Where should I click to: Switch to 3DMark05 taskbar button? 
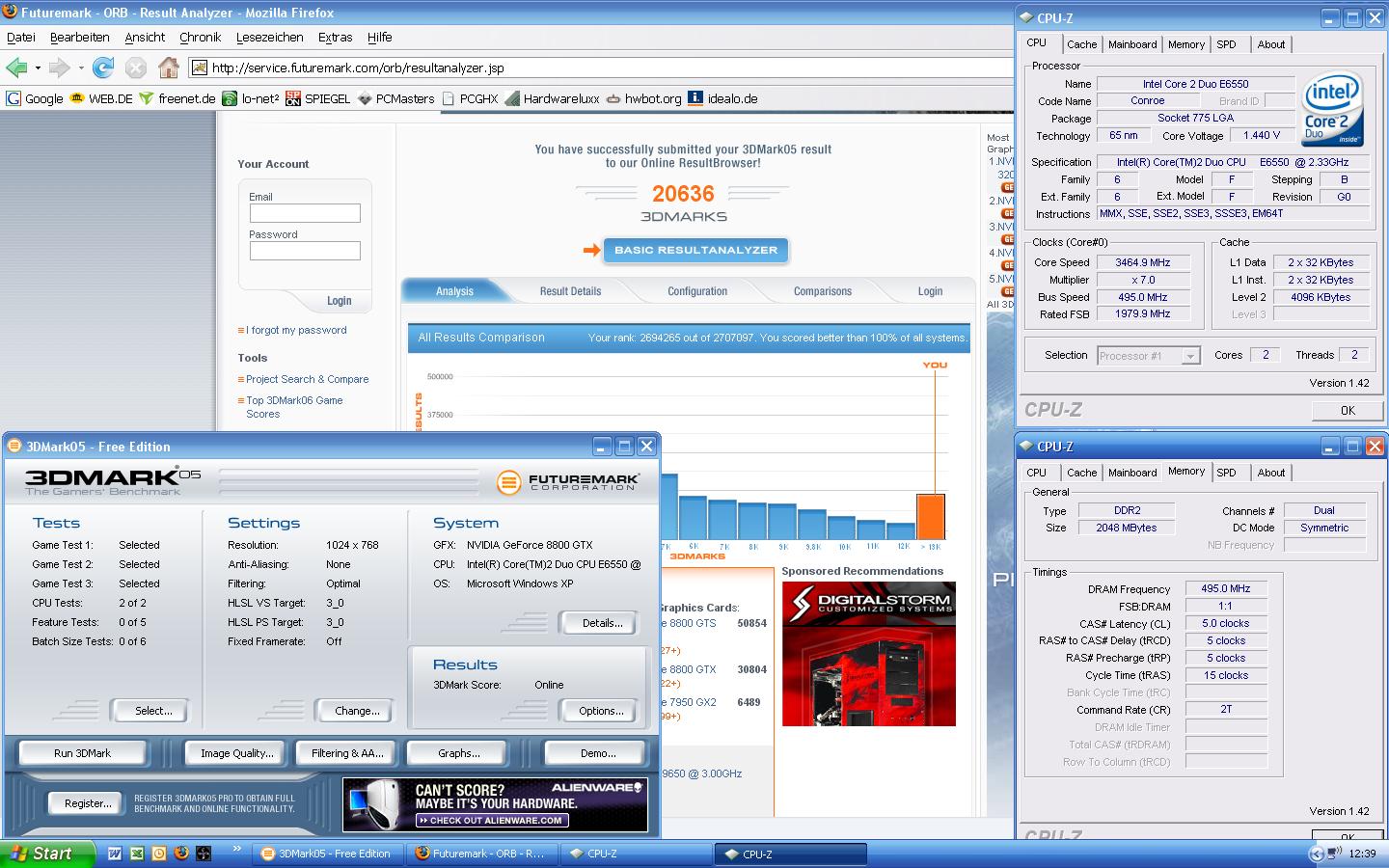327,854
